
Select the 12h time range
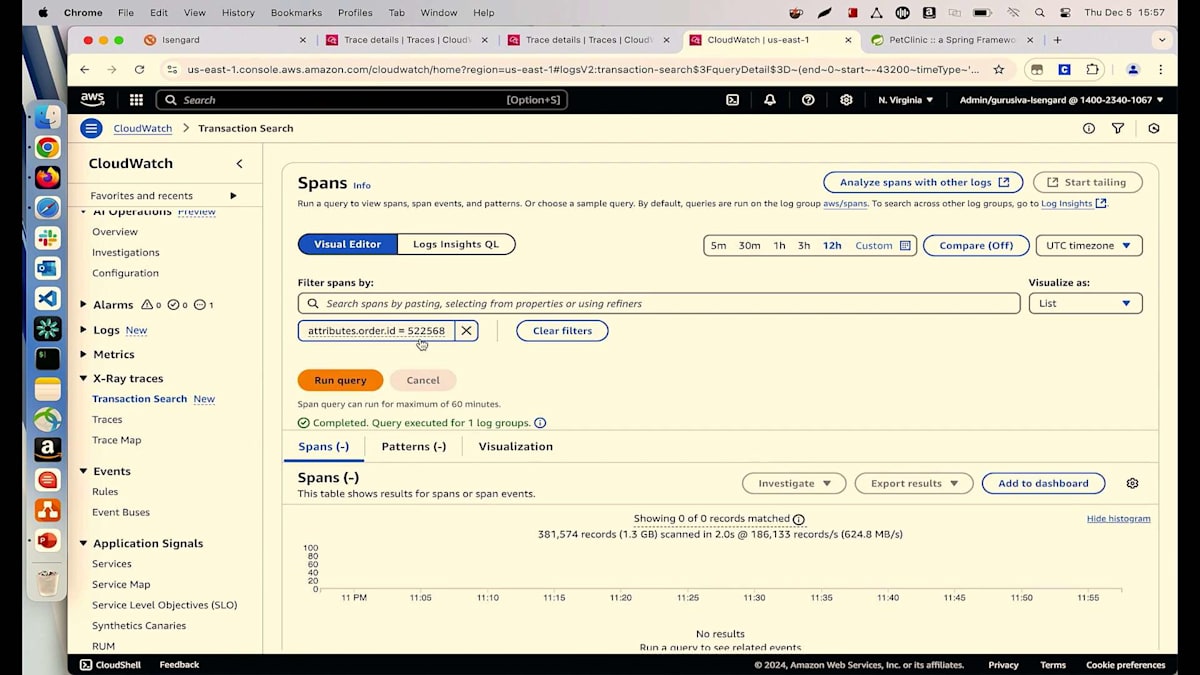(x=832, y=246)
